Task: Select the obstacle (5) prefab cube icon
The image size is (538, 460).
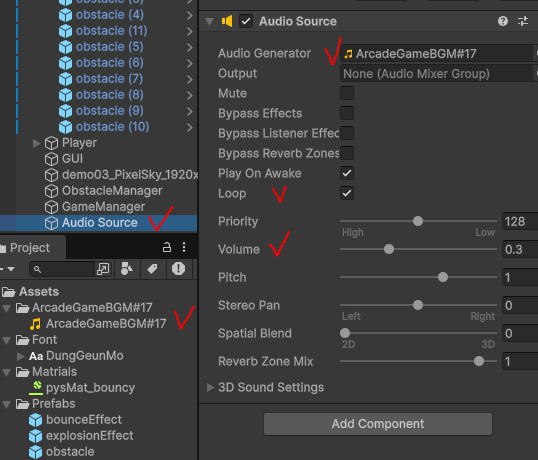Action: point(66,47)
